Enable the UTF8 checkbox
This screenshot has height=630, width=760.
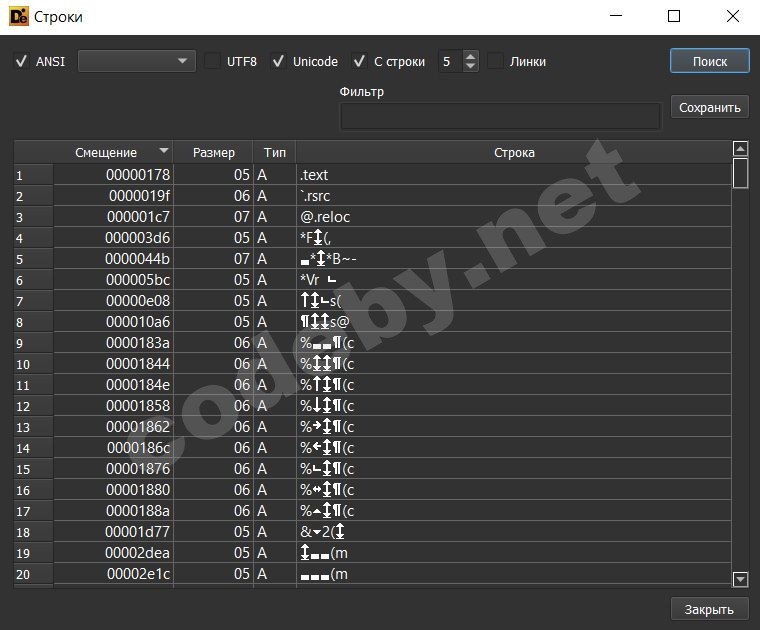212,62
